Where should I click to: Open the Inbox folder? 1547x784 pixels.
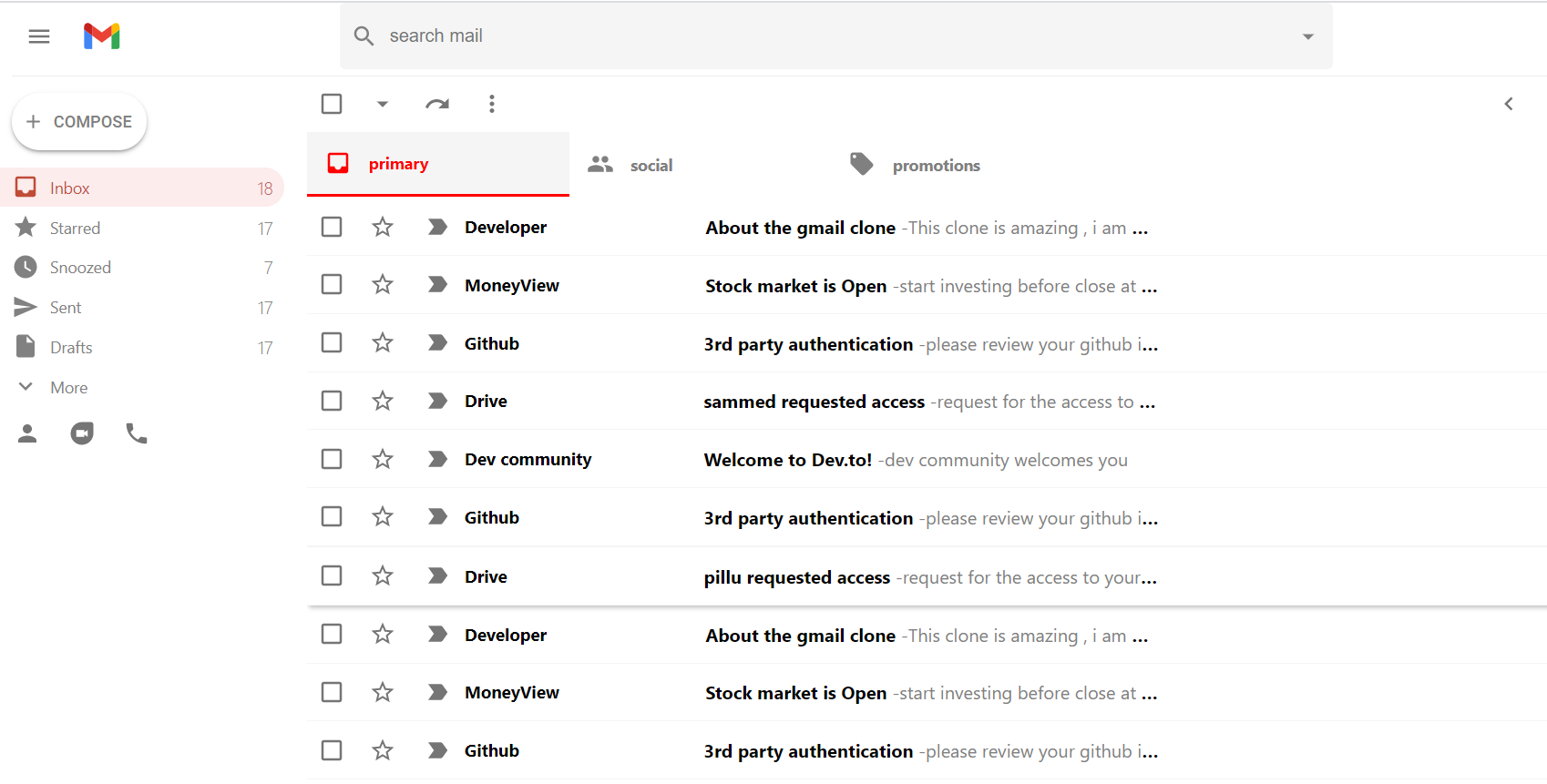click(x=142, y=188)
